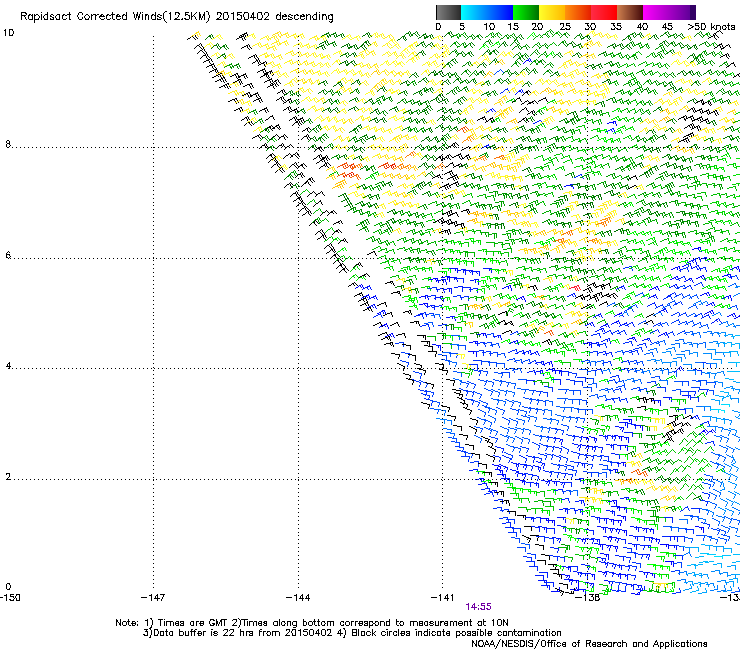Click the latitude axis label "8"
Screen dimensions: 740x650
tap(8, 144)
